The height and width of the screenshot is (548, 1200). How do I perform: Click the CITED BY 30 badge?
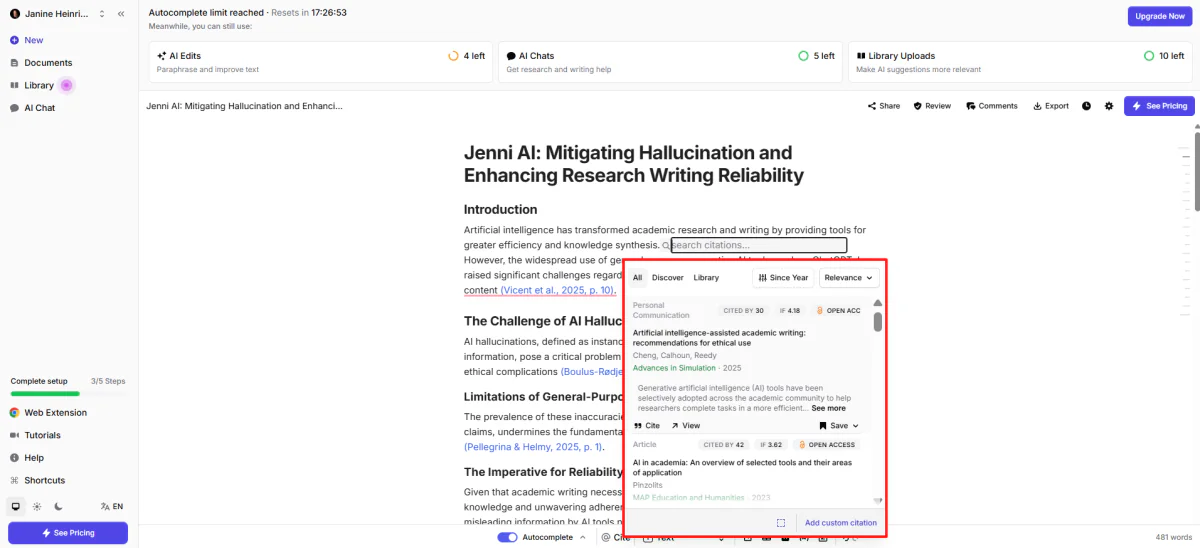tap(743, 311)
